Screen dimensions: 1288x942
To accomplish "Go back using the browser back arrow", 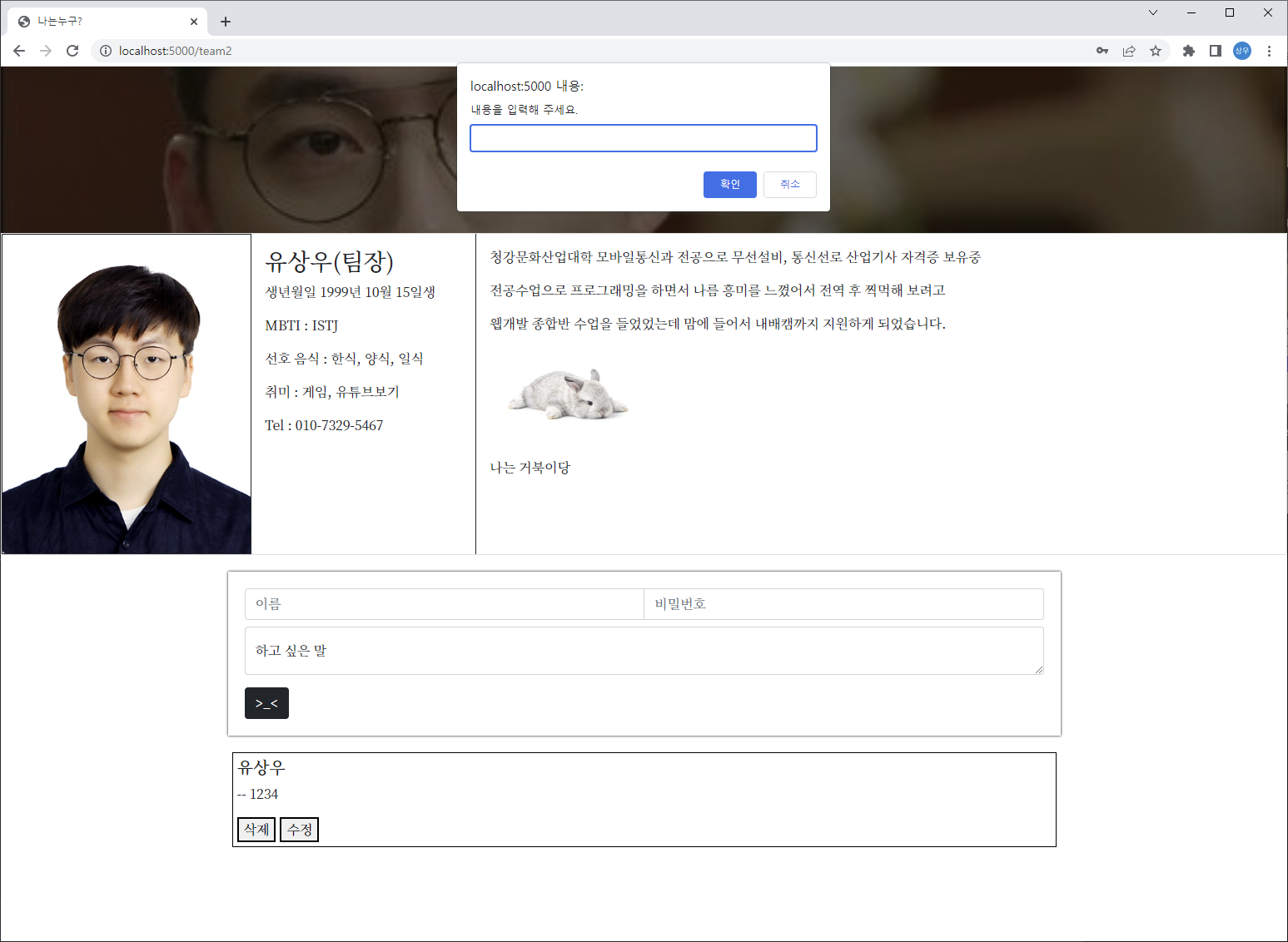I will pos(19,51).
